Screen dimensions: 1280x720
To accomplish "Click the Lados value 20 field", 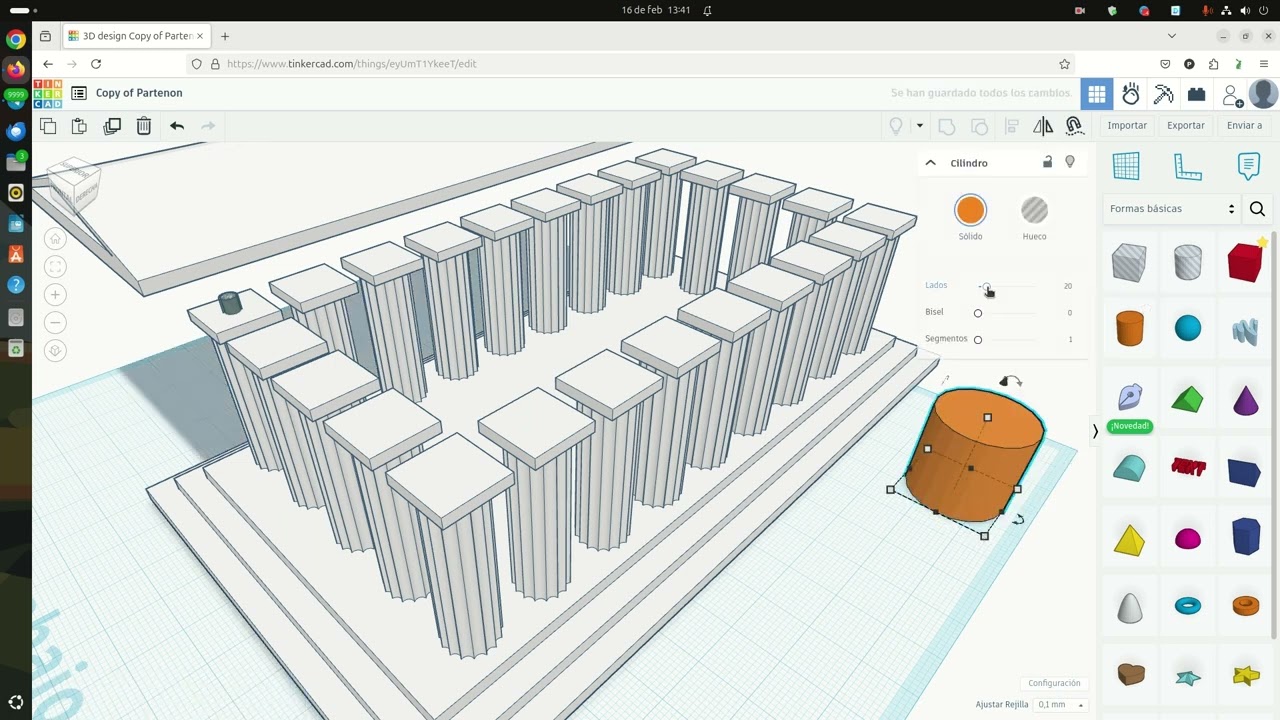I will click(1067, 286).
